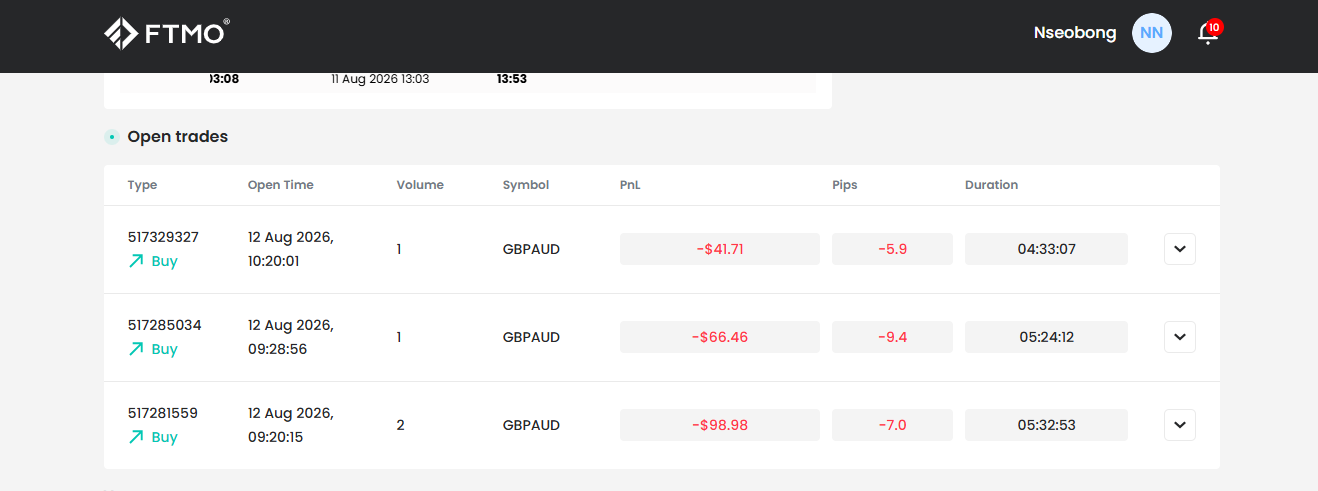Click the PnL column header
Image resolution: width=1318 pixels, height=491 pixels.
tap(630, 185)
